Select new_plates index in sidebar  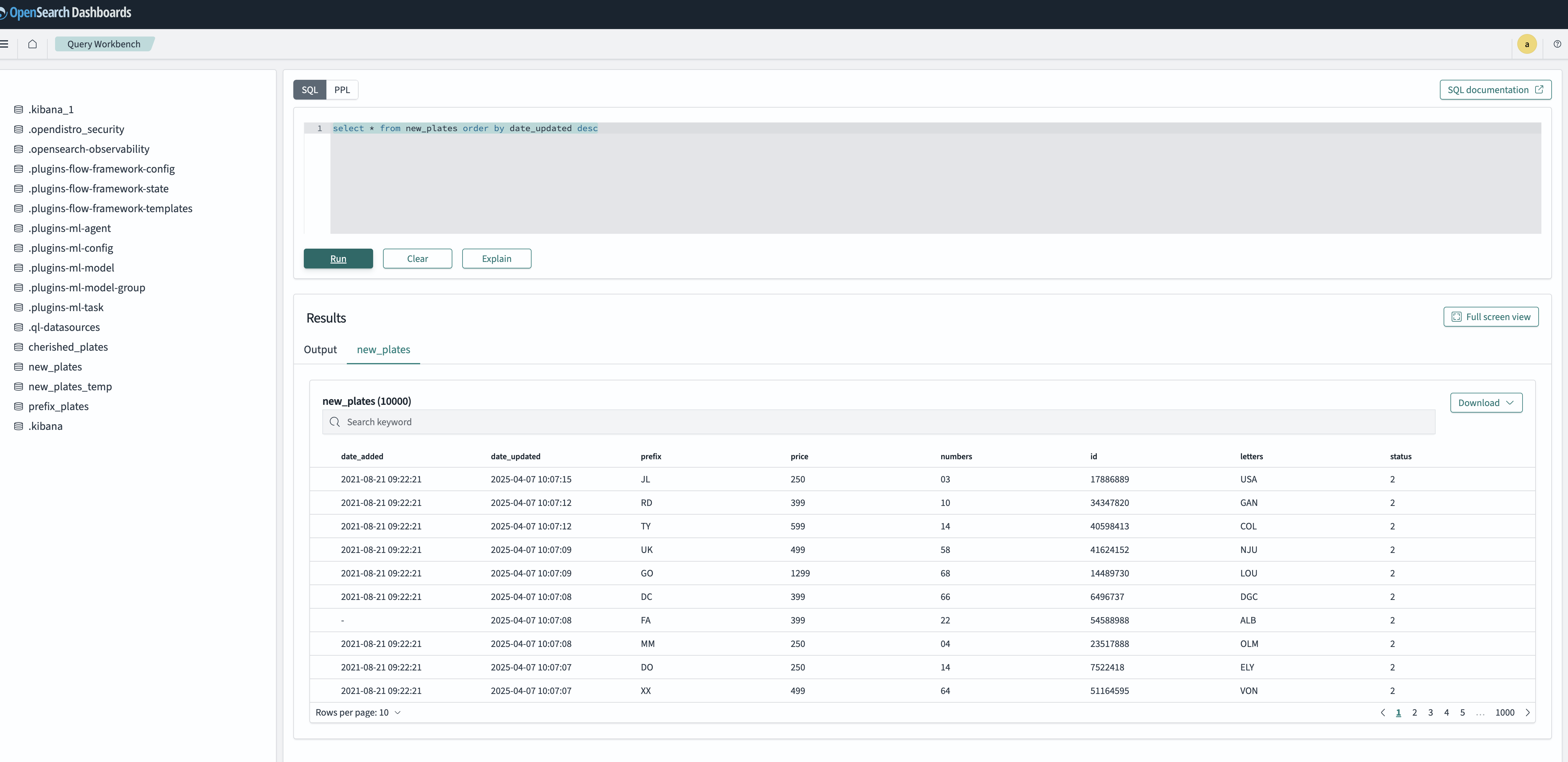[55, 367]
